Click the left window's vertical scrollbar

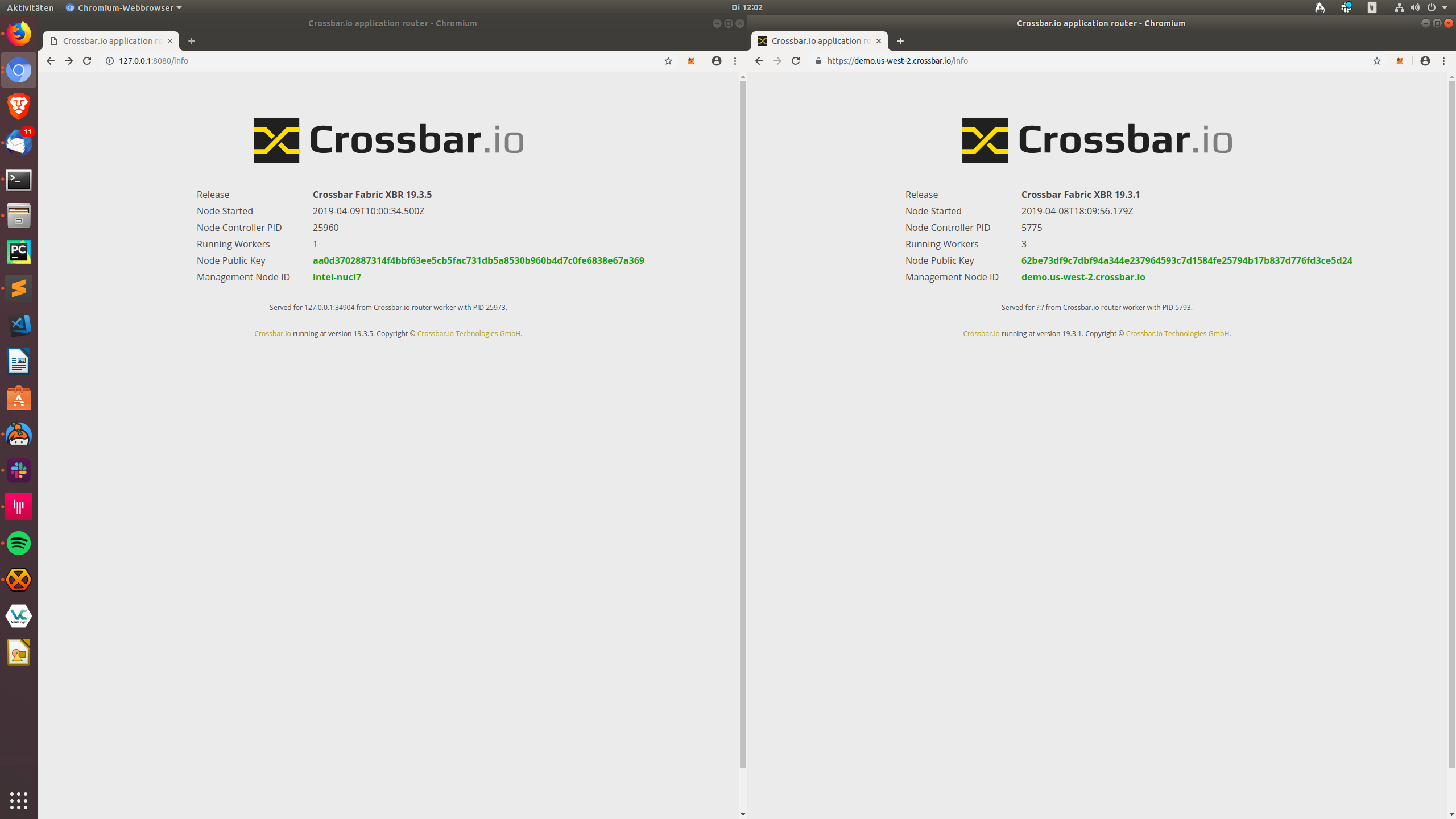pyautogui.click(x=743, y=424)
